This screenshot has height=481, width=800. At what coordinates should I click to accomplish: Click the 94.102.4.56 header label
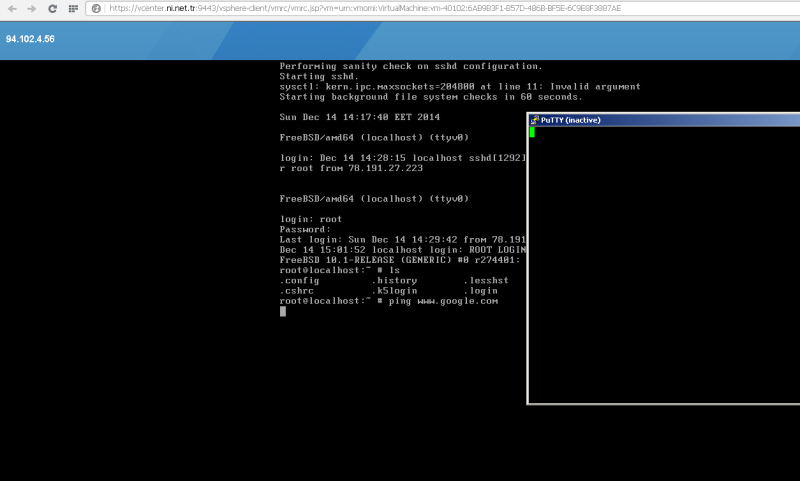pyautogui.click(x=30, y=39)
